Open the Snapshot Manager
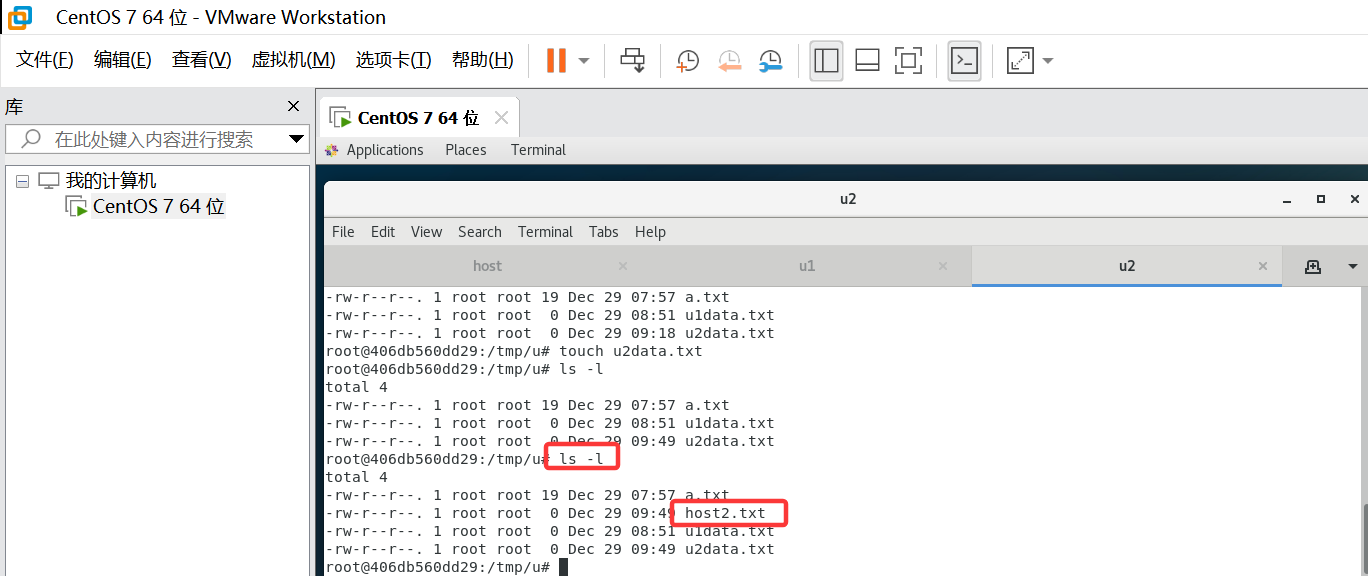Image resolution: width=1368 pixels, height=576 pixels. click(771, 60)
